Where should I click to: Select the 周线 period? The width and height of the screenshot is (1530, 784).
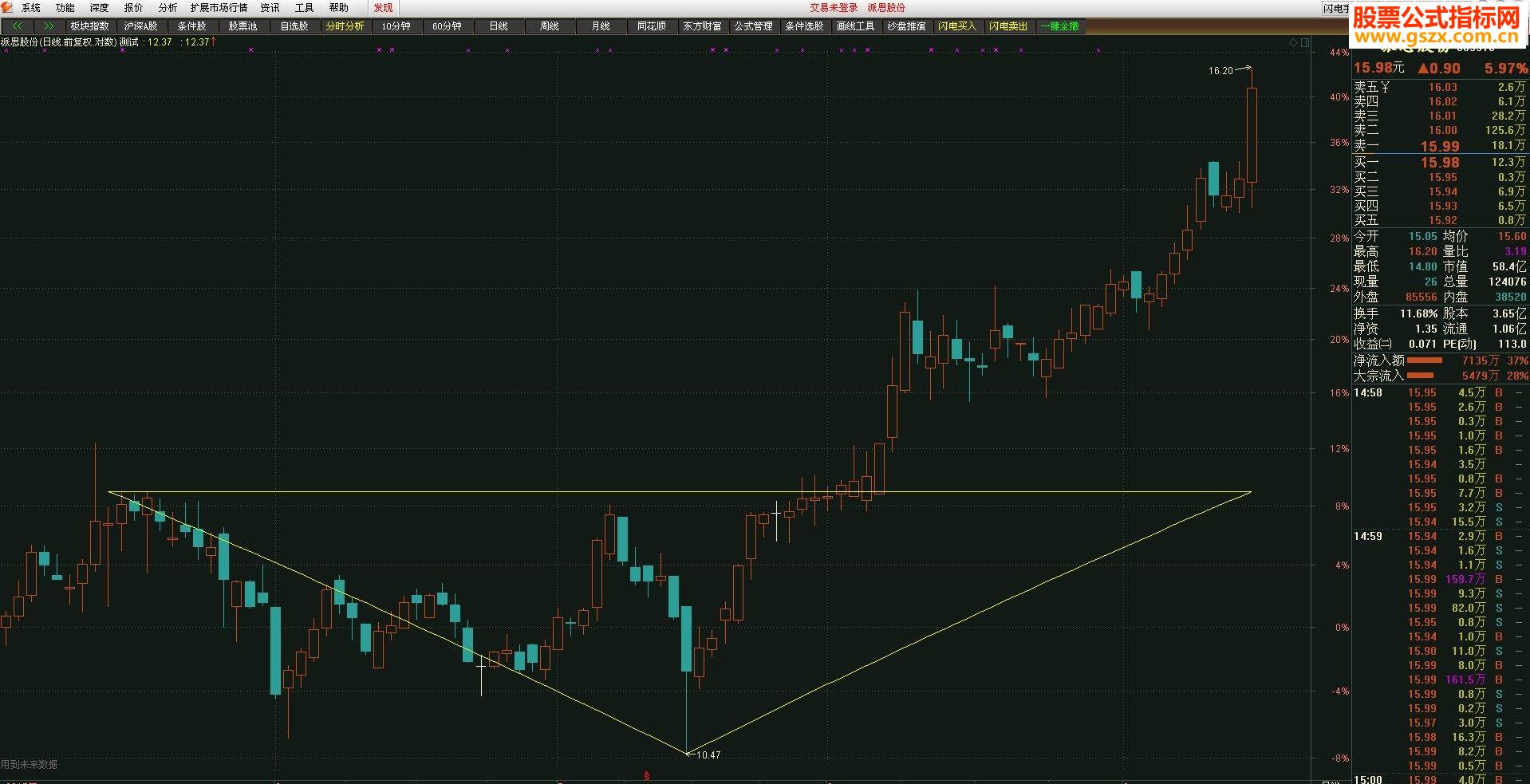point(550,26)
